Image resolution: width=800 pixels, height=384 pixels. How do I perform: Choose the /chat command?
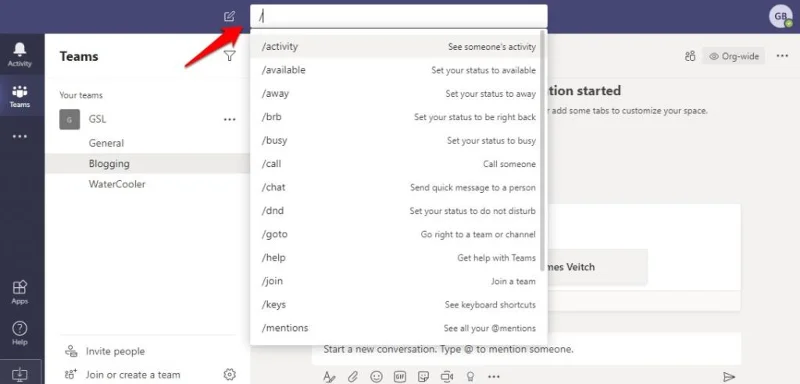click(398, 187)
